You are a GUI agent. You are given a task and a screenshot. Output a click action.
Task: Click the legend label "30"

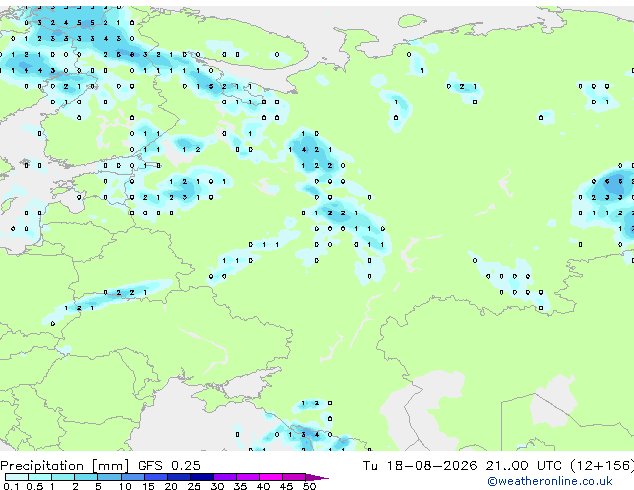click(x=217, y=486)
